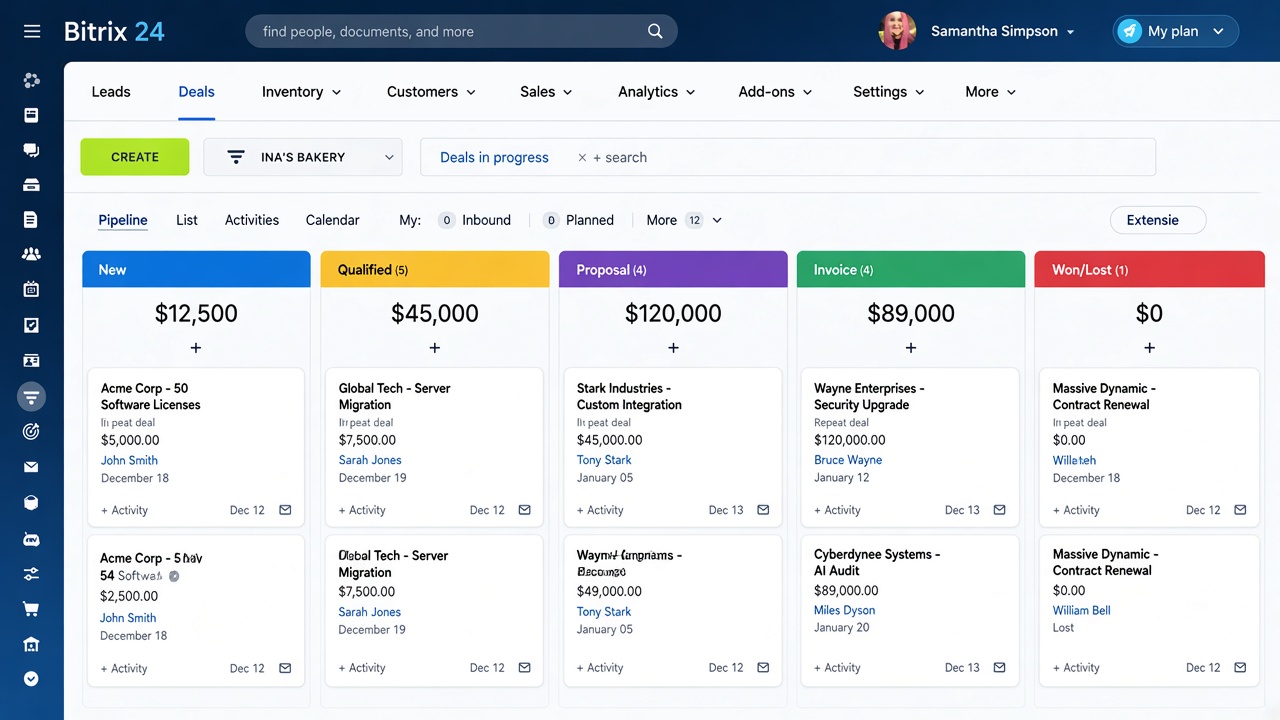This screenshot has height=720, width=1280.
Task: Click the mail icon on Wayne Enterprises card
Action: coord(999,510)
